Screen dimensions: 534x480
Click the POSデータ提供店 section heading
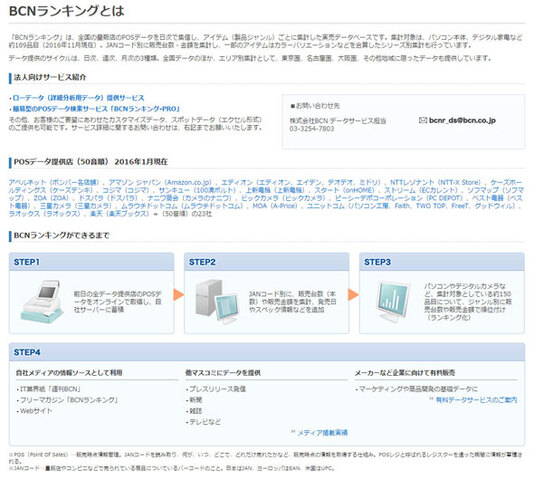(x=91, y=162)
